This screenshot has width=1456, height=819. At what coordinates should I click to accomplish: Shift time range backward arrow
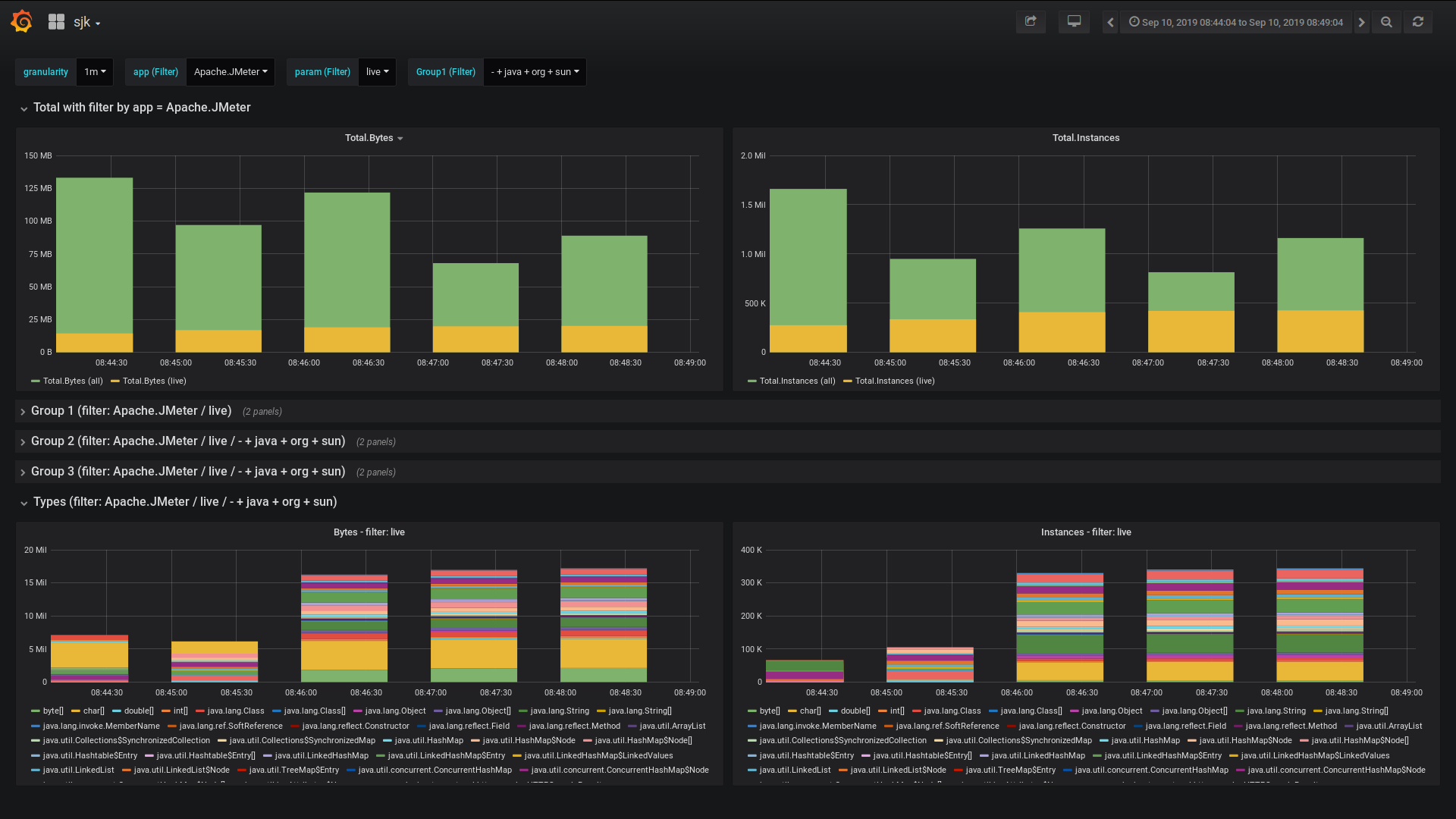click(x=1110, y=22)
